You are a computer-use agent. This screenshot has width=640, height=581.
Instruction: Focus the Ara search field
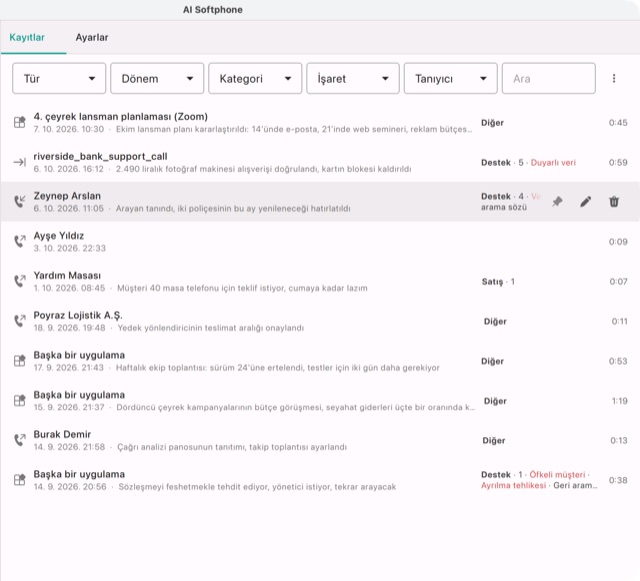click(x=549, y=78)
